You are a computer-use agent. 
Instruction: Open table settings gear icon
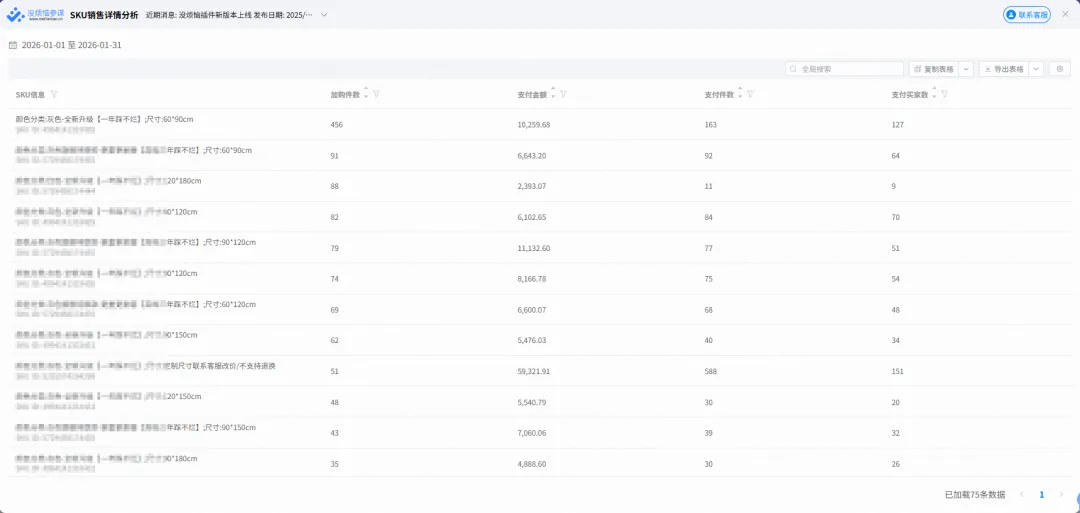1060,69
